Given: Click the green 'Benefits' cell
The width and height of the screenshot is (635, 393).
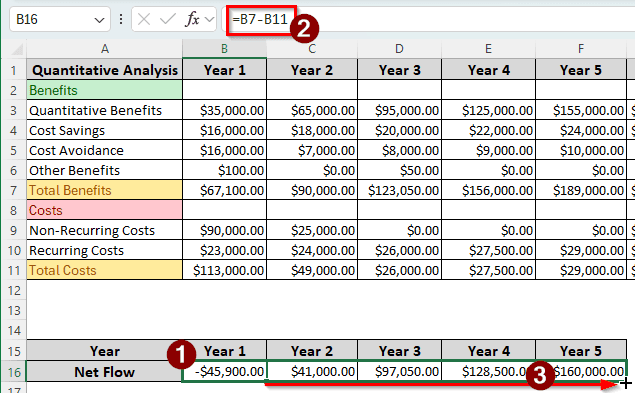Looking at the screenshot, I should (104, 90).
